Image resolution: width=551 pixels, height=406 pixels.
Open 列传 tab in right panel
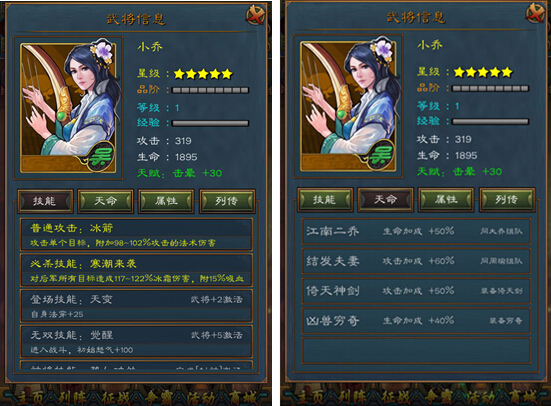point(507,200)
